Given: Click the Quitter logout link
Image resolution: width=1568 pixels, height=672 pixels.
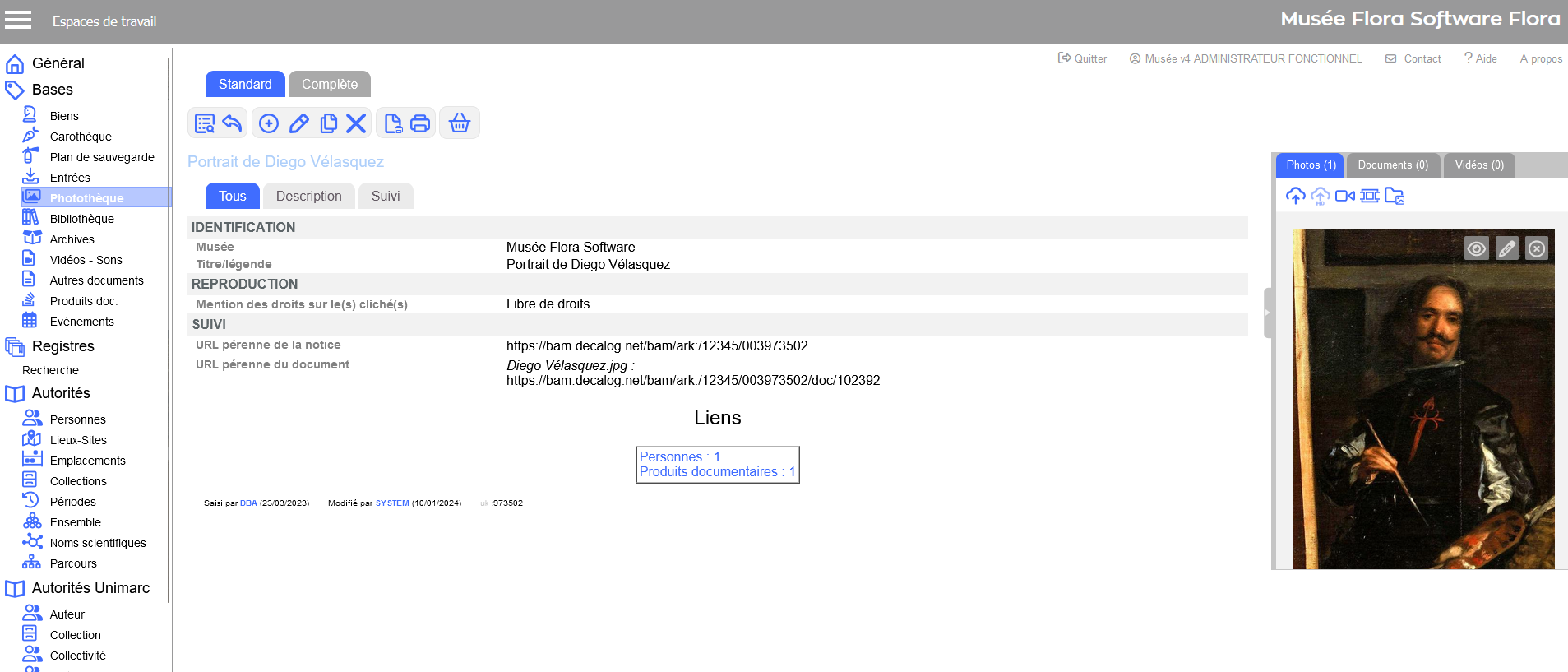Looking at the screenshot, I should [1083, 58].
